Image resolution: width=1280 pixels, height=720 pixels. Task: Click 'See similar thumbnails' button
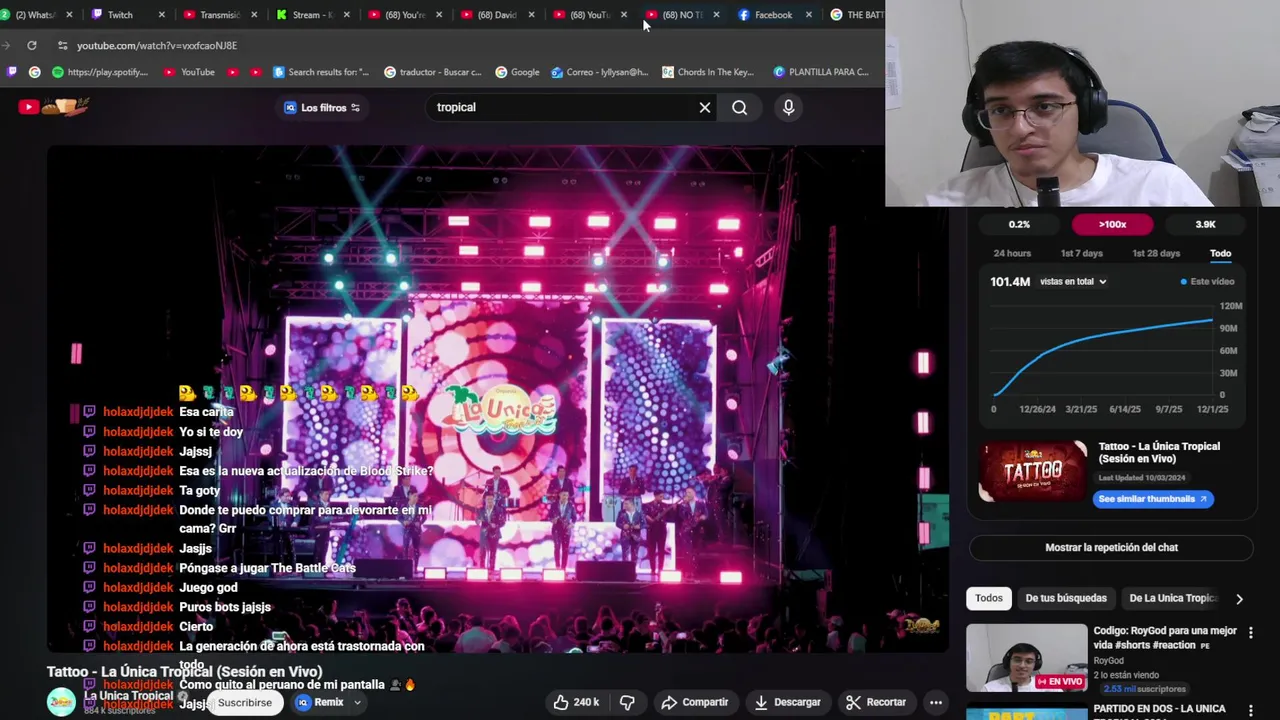[1153, 499]
